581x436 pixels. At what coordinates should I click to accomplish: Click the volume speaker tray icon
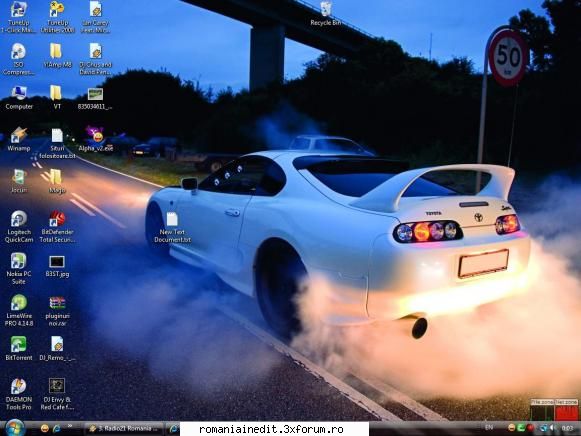point(553,428)
